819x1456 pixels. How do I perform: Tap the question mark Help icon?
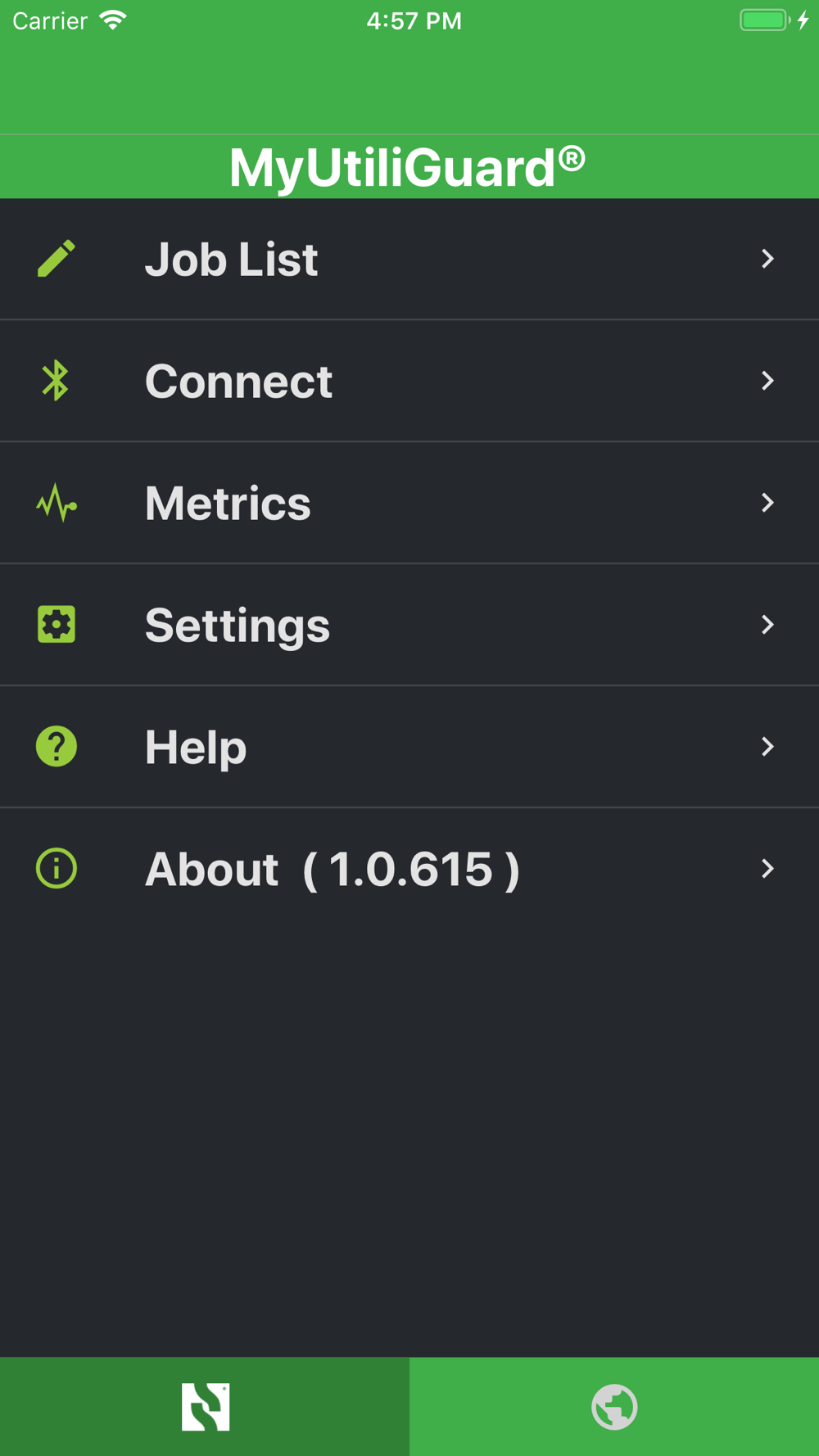(x=57, y=747)
